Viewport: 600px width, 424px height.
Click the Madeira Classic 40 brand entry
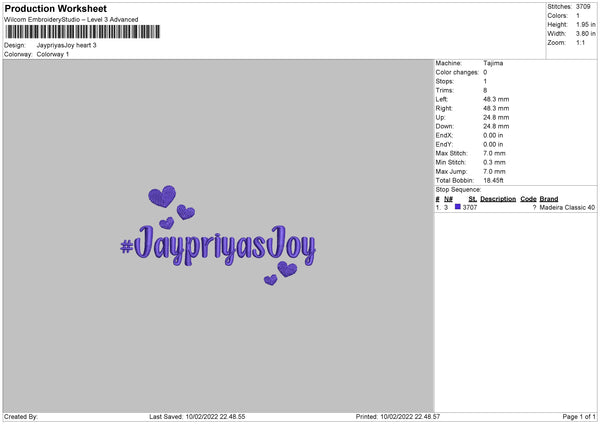tap(567, 207)
